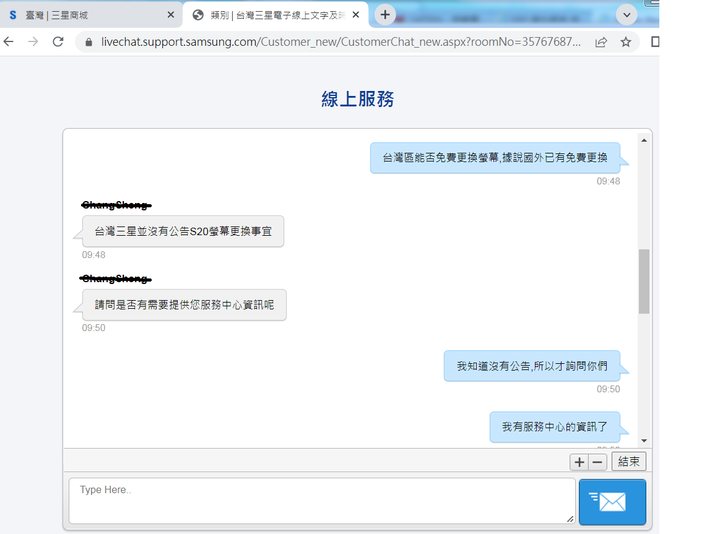Click the Samsung favicon on first tab

click(13, 15)
